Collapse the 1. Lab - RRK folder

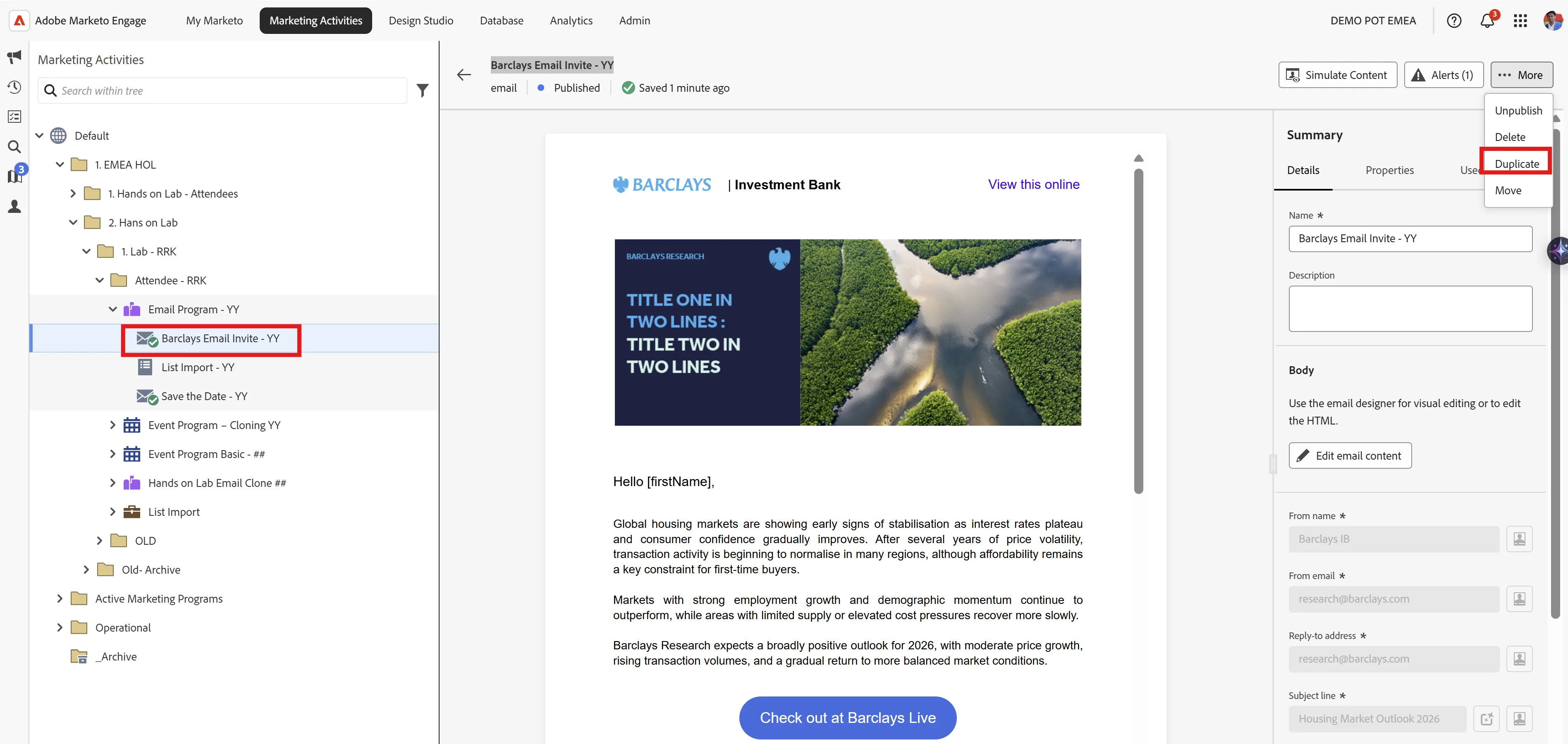[x=86, y=252]
